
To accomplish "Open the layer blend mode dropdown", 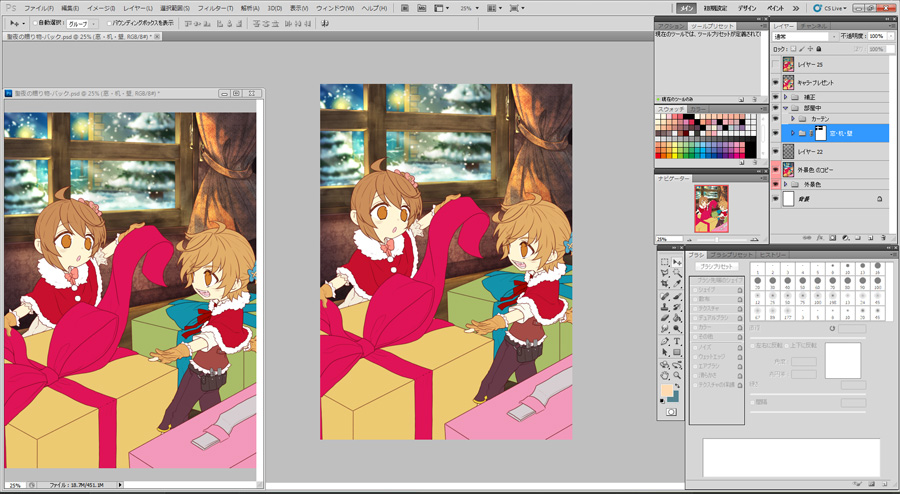I will pos(805,36).
